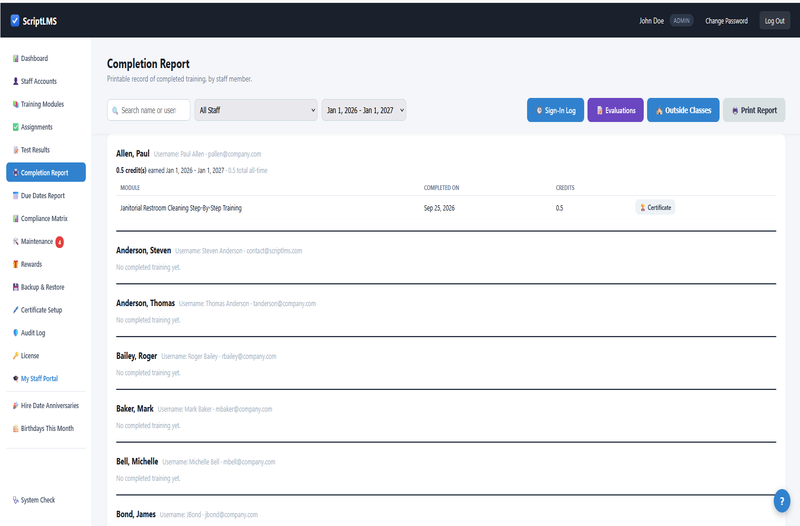Click the Hire Date Anniversaries party icon
The height and width of the screenshot is (526, 800).
point(16,406)
